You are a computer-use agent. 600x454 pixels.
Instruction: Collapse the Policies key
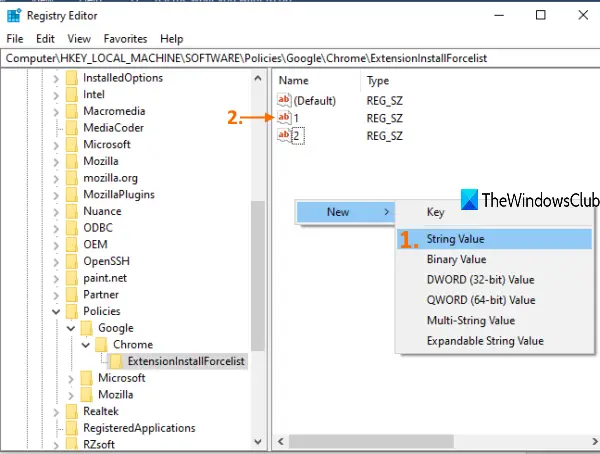(56, 312)
